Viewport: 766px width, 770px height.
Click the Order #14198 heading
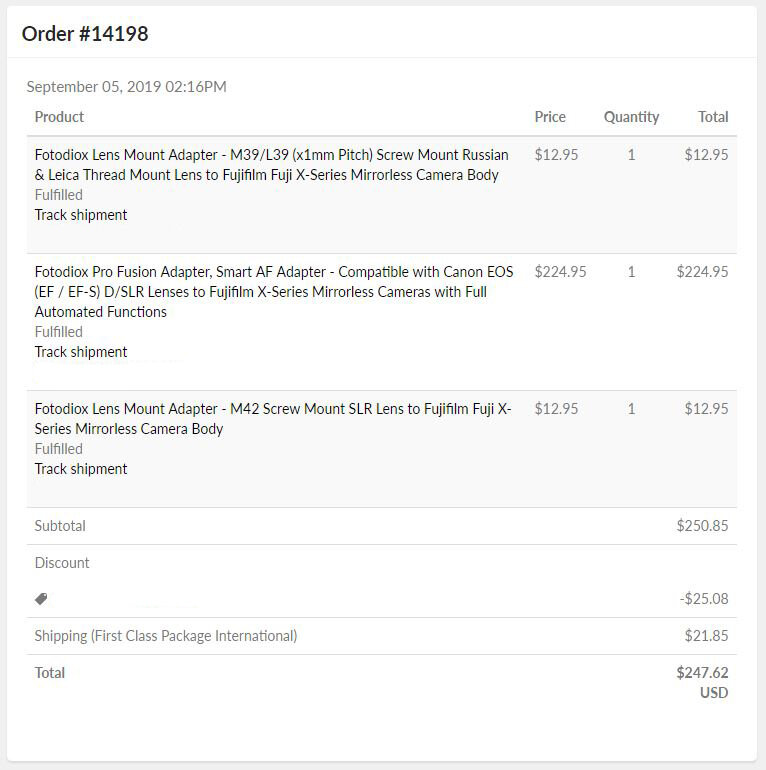(x=85, y=34)
